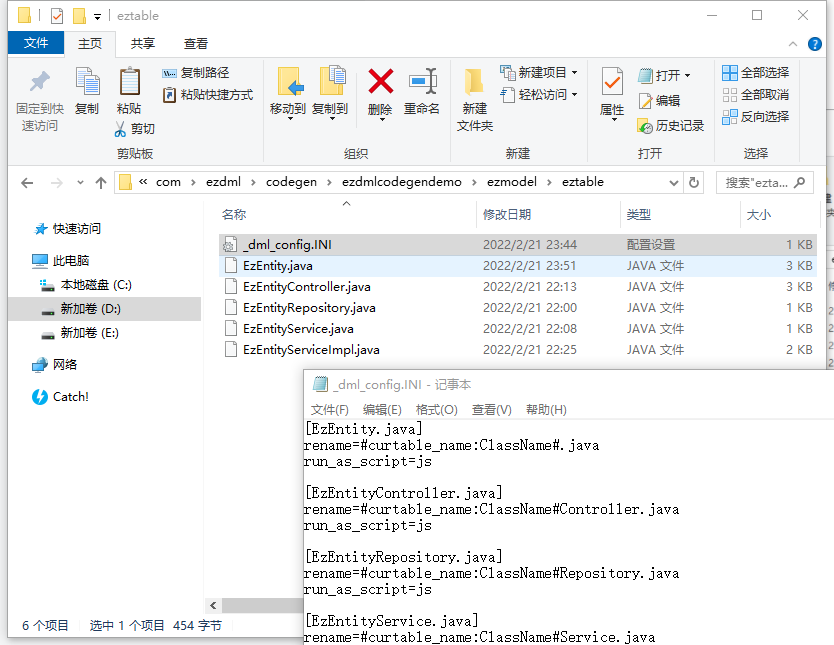Click Select none in the ribbon
Viewport: 834px width, 645px height.
755,95
